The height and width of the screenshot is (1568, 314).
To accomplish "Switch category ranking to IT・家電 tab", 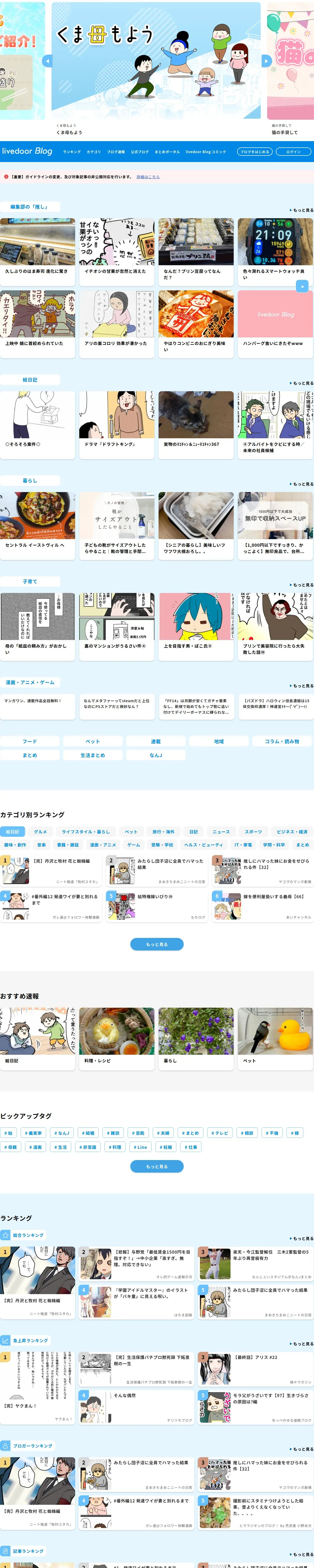I will [243, 845].
